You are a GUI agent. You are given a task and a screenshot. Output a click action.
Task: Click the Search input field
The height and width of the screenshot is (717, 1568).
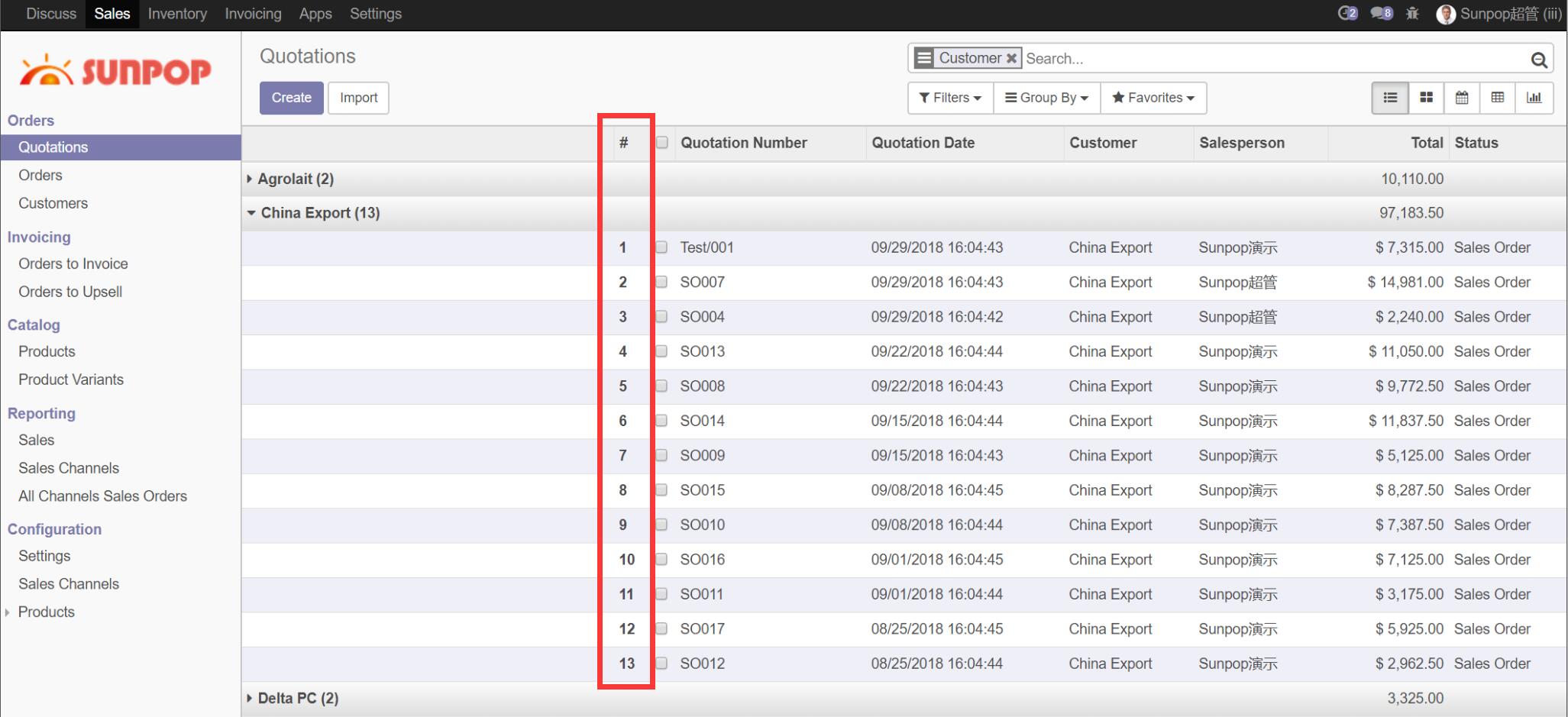coord(1274,59)
